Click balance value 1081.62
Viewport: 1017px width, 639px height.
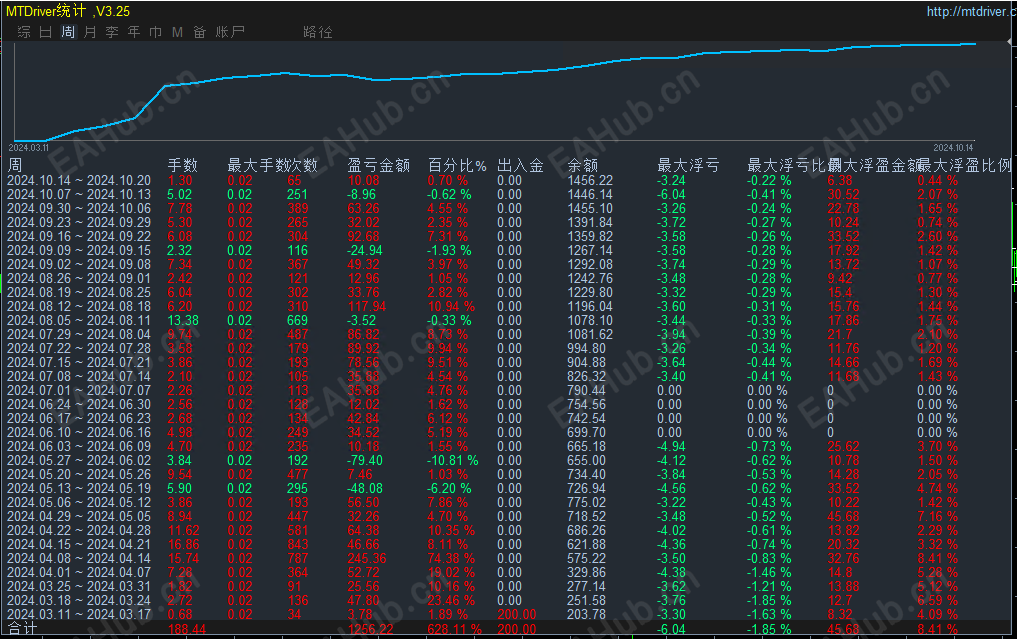tap(590, 334)
